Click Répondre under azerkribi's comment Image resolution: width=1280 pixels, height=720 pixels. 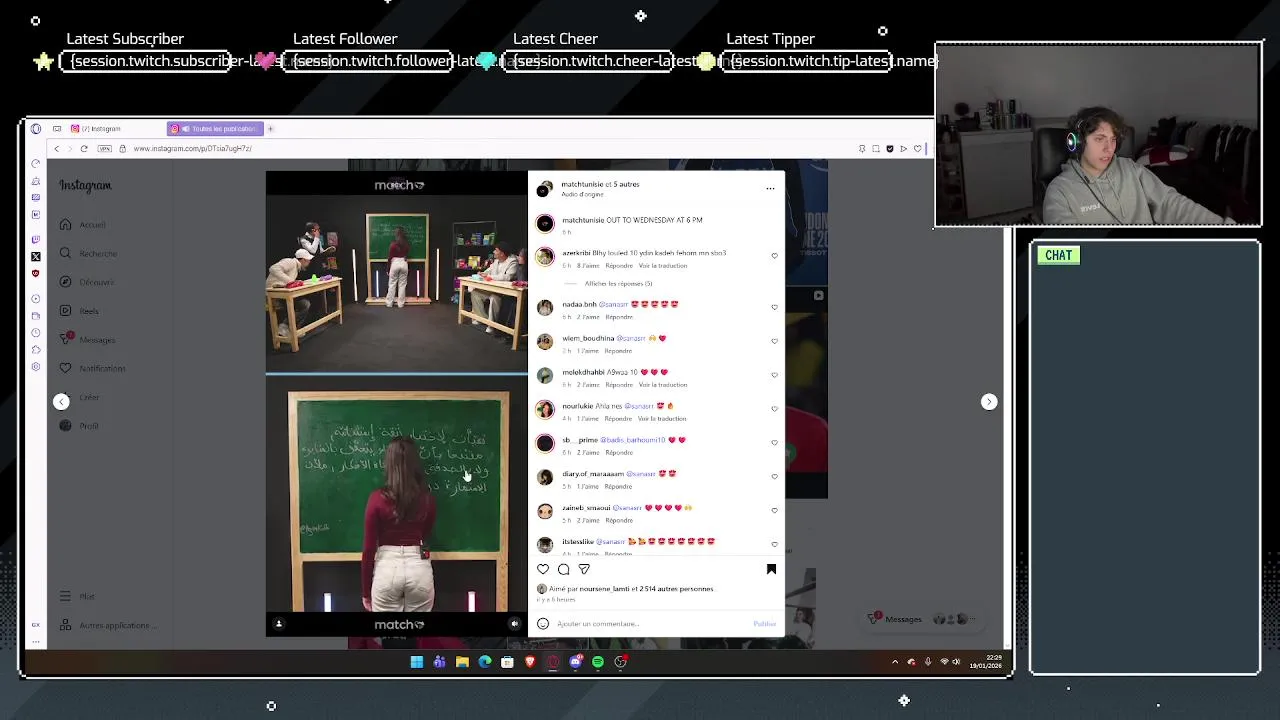pos(619,266)
